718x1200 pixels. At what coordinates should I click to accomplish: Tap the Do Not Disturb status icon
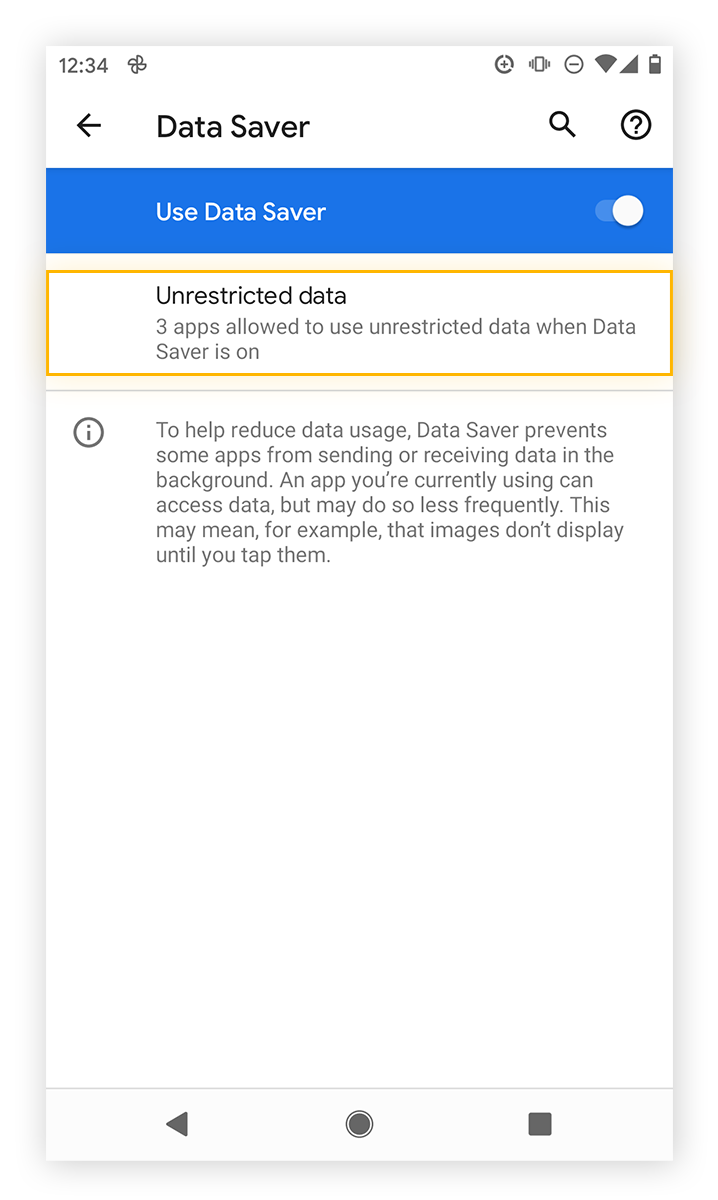coord(573,64)
